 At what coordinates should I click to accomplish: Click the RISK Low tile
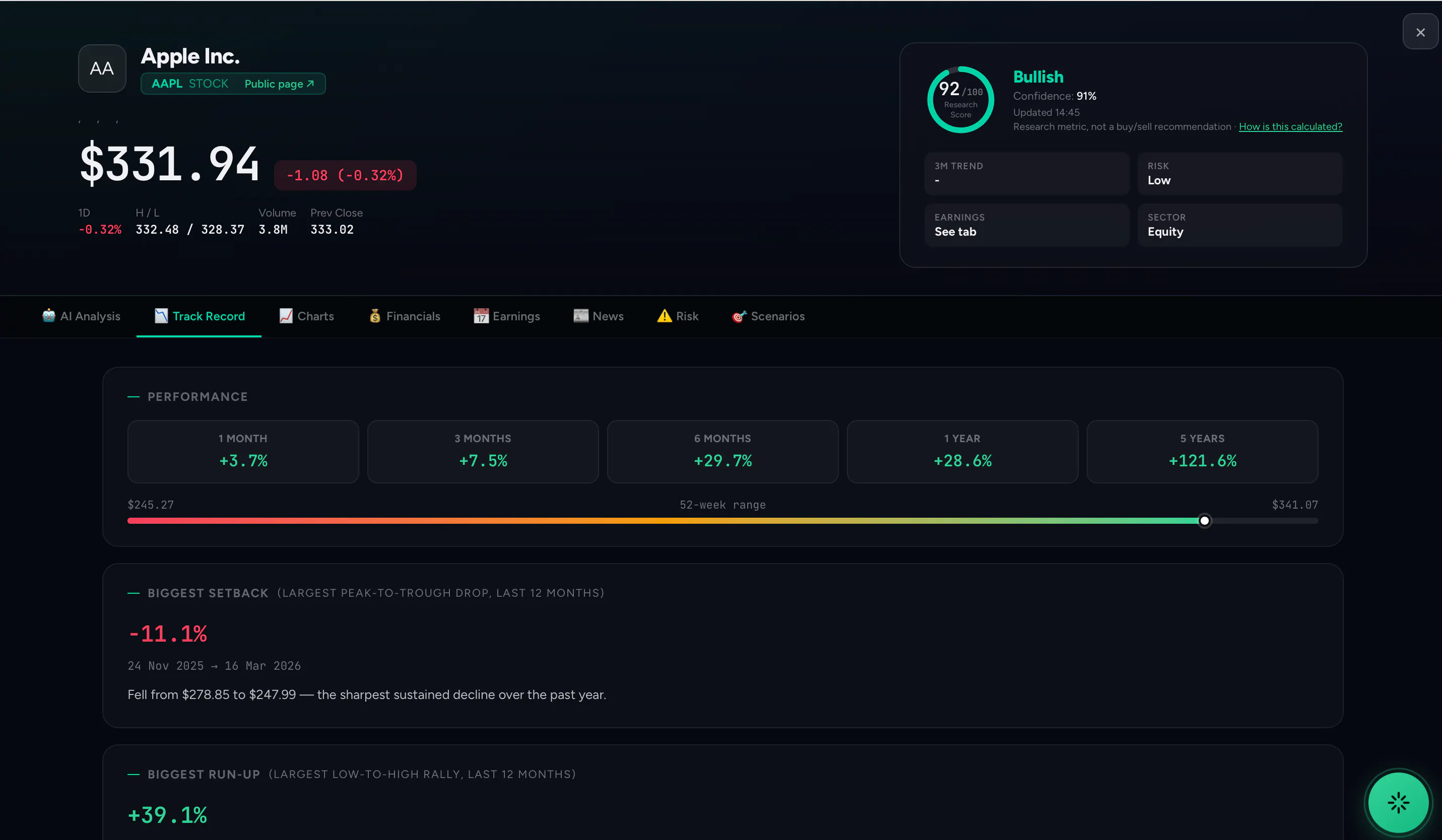point(1239,173)
